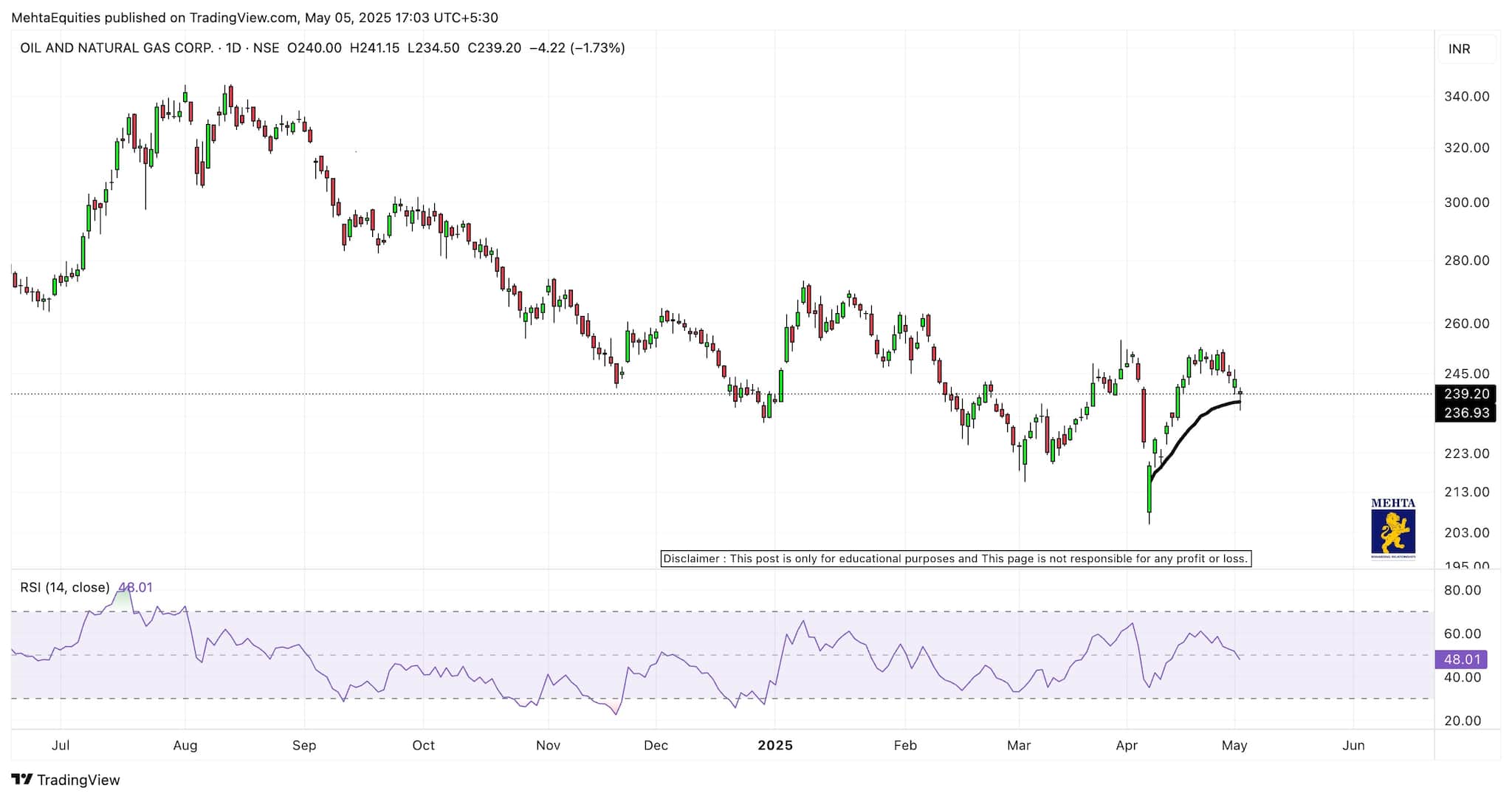
Task: Click the TradingView logo icon
Action: click(x=22, y=780)
